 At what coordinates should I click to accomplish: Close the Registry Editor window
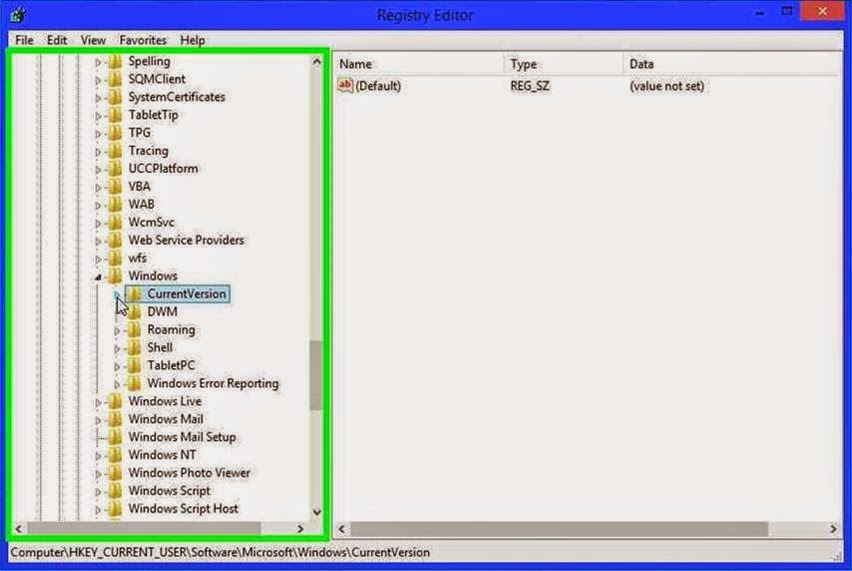(823, 11)
